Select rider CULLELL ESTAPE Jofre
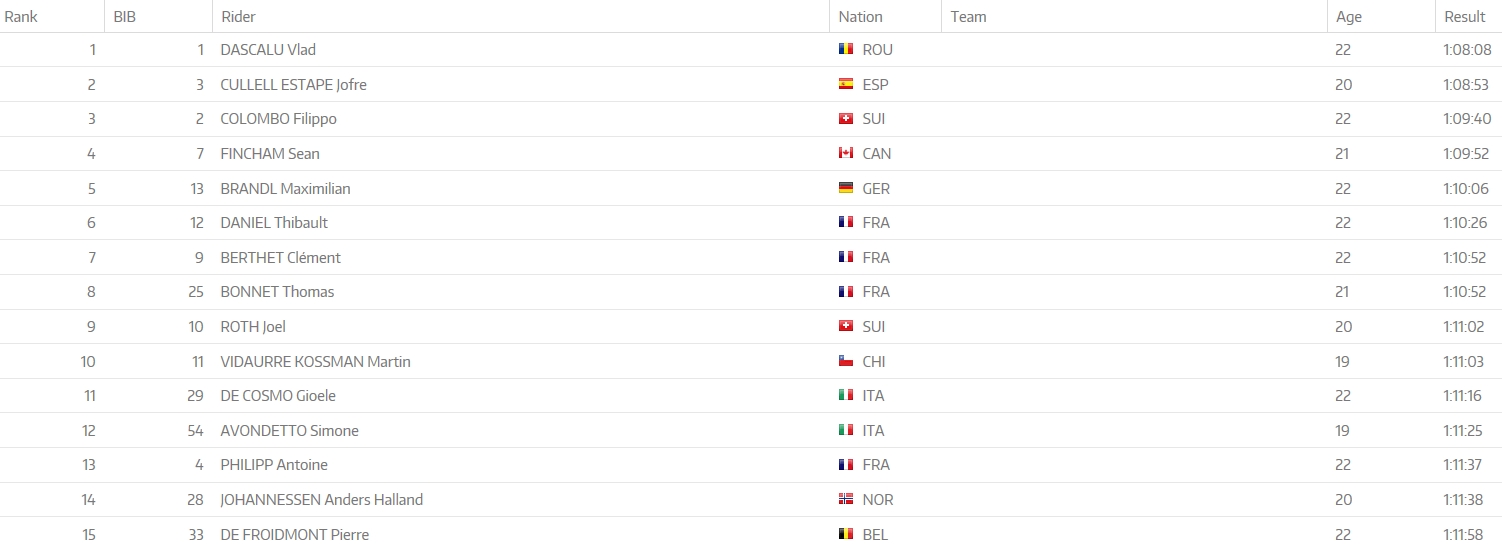 (x=293, y=84)
